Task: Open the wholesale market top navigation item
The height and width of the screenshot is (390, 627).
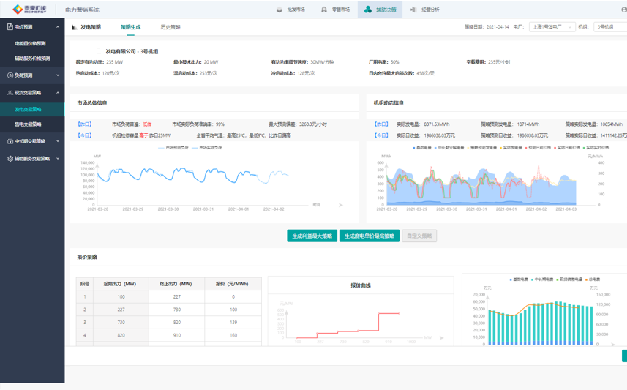Action: pos(291,10)
